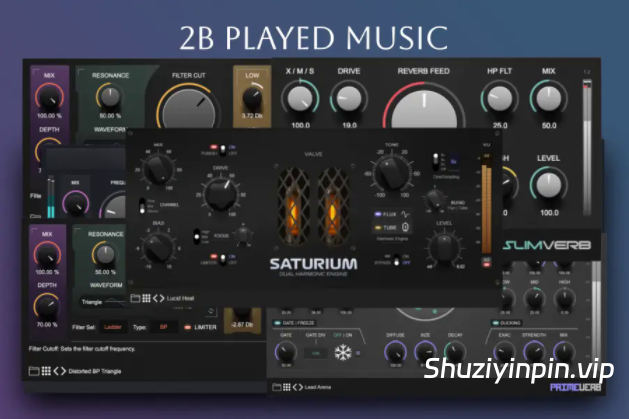
Task: Open the Gate Div value box in PrimeVerb
Action: [316, 353]
